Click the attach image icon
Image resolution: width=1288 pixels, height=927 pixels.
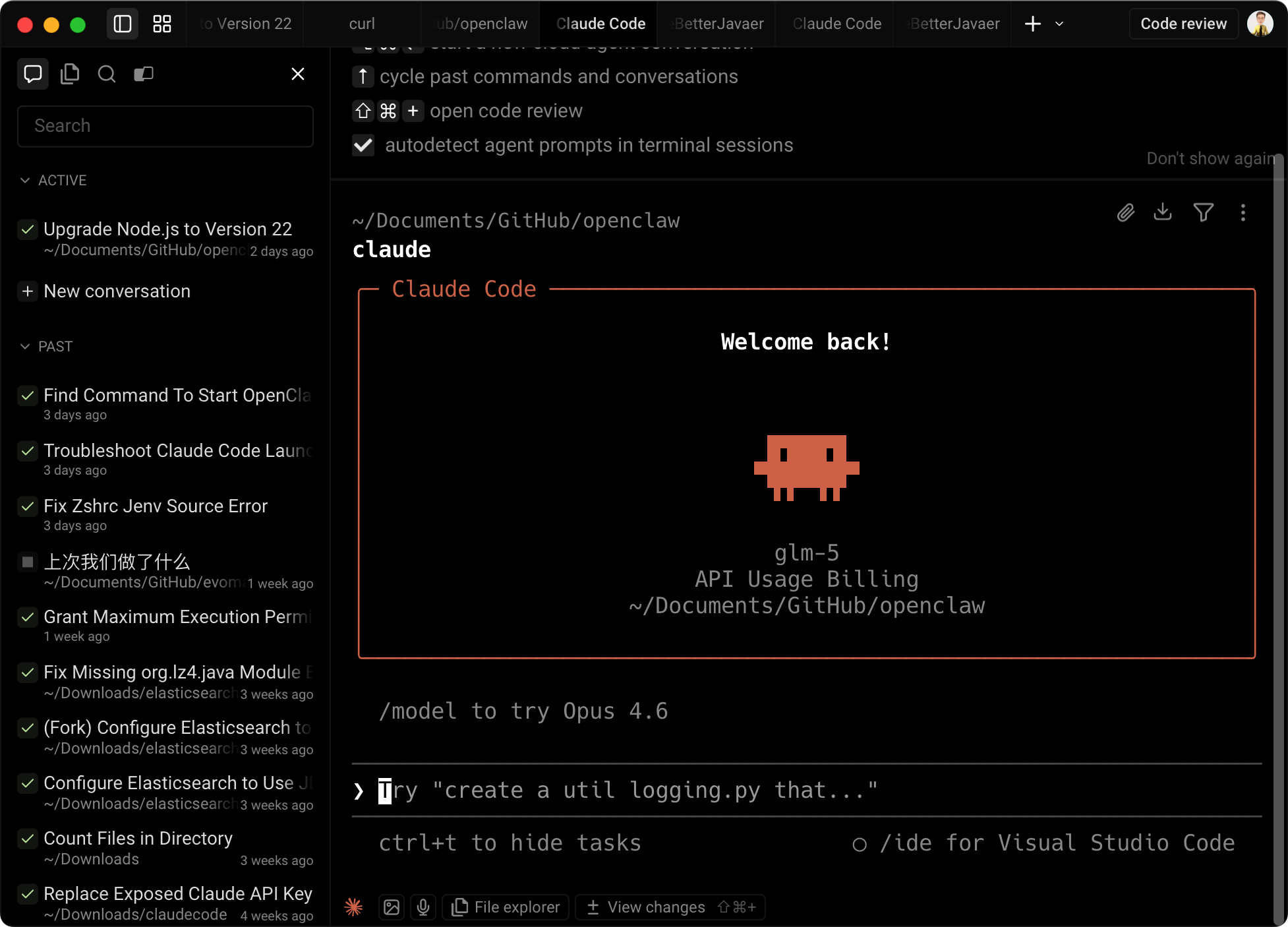(x=392, y=907)
